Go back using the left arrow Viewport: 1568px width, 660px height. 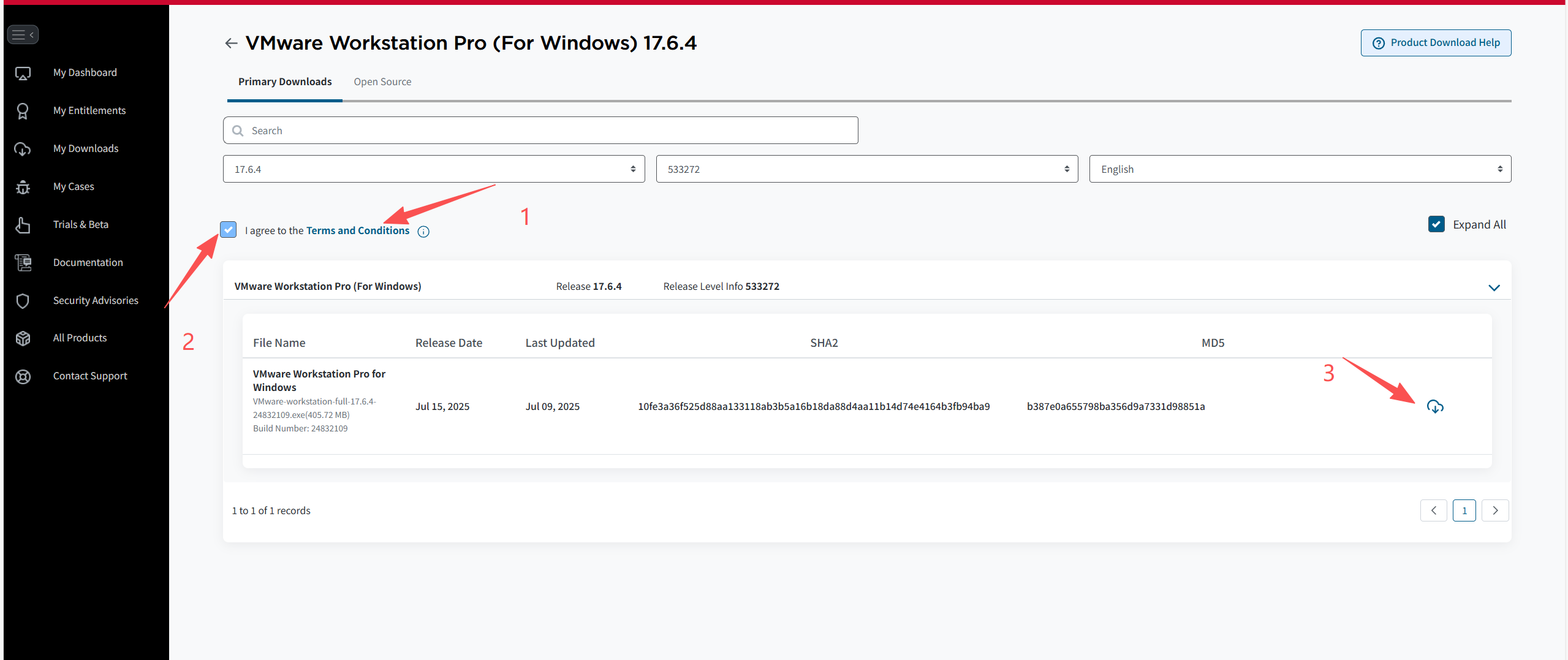pos(231,43)
